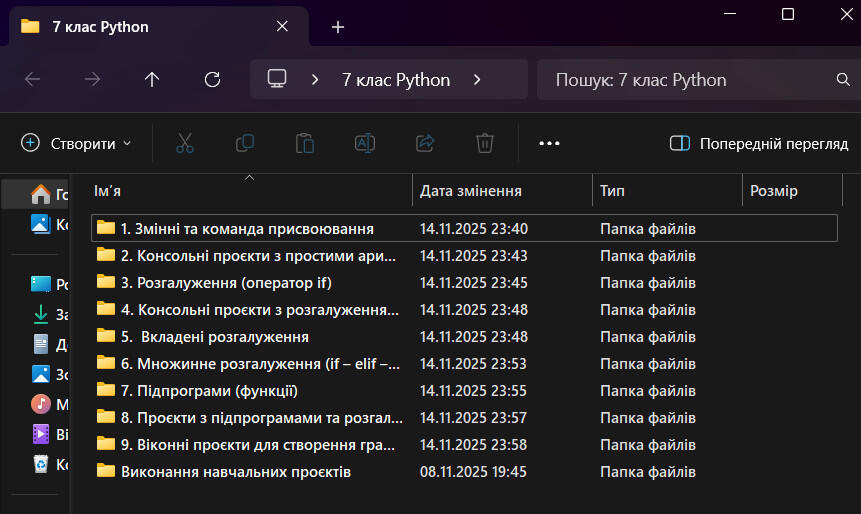
Task: Open Pictures icon in sidebar
Action: coord(41,374)
